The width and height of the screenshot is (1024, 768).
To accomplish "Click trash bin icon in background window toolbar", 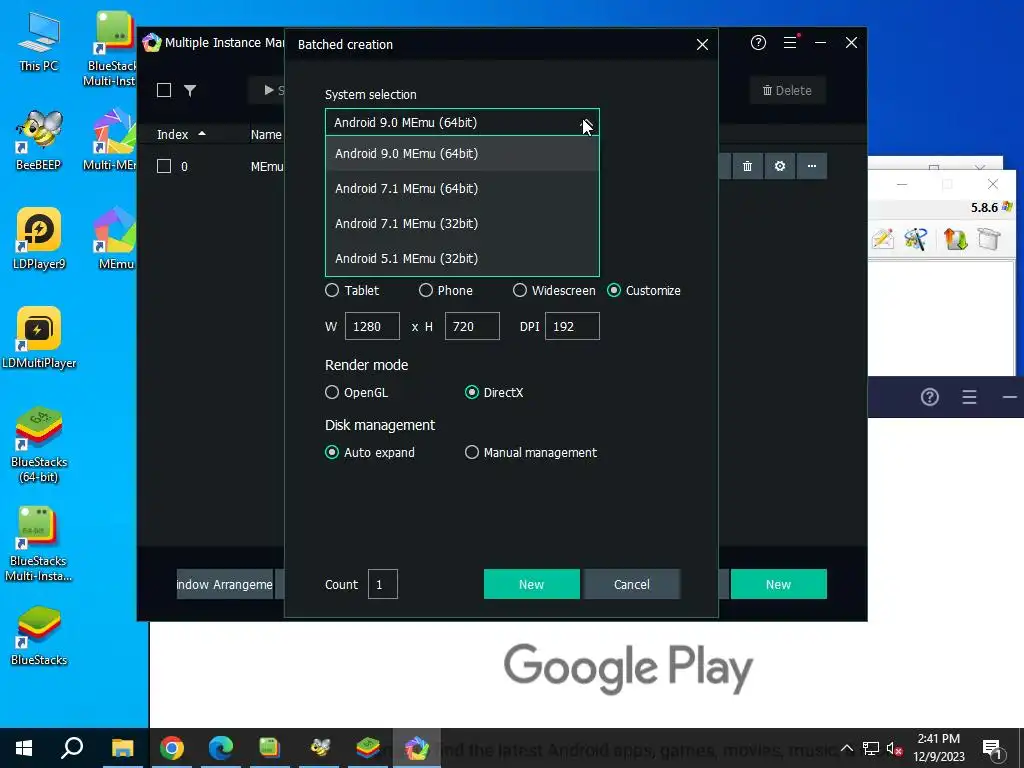I will point(989,239).
